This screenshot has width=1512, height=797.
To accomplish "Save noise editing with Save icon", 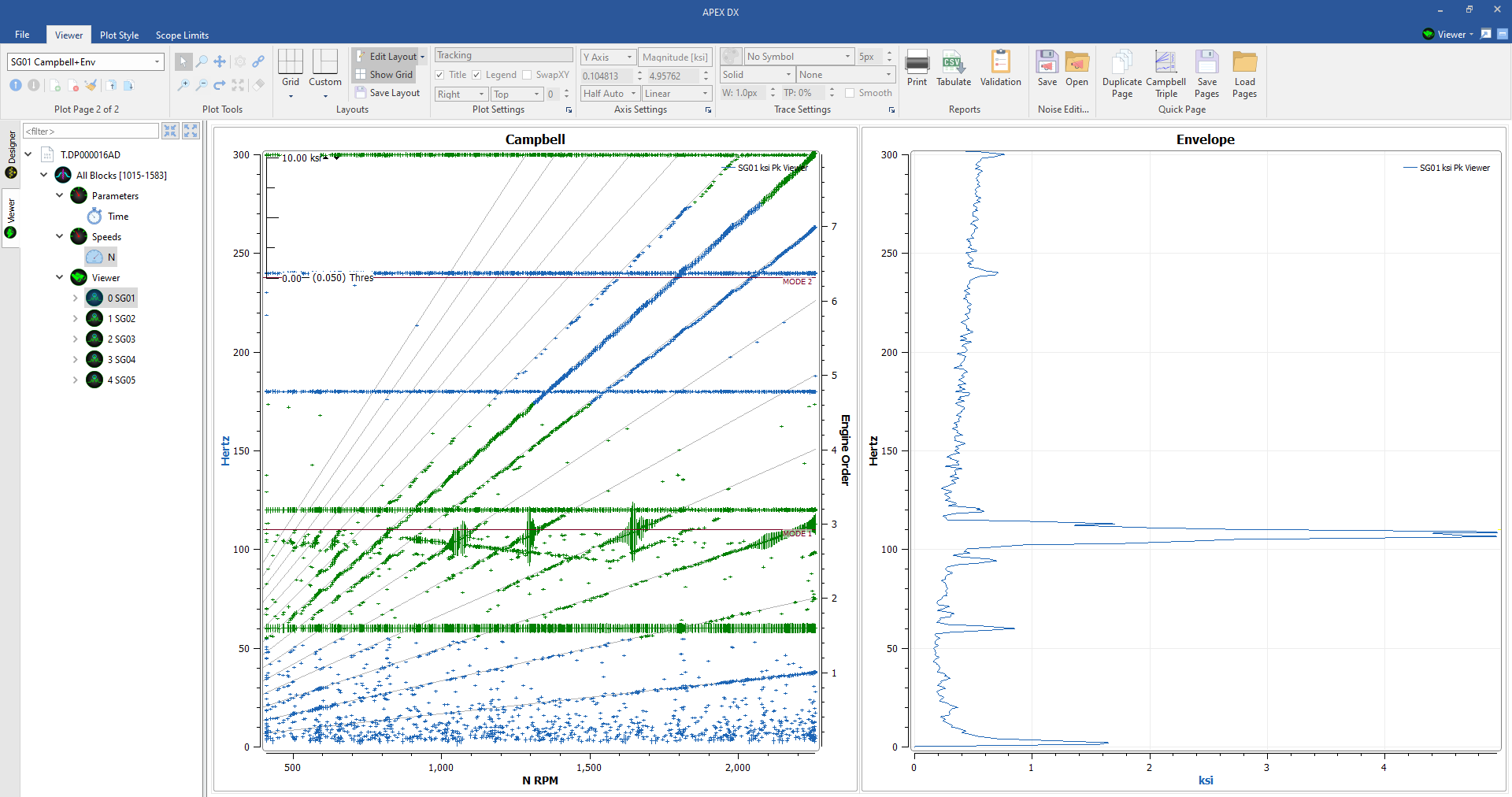I will click(1047, 68).
